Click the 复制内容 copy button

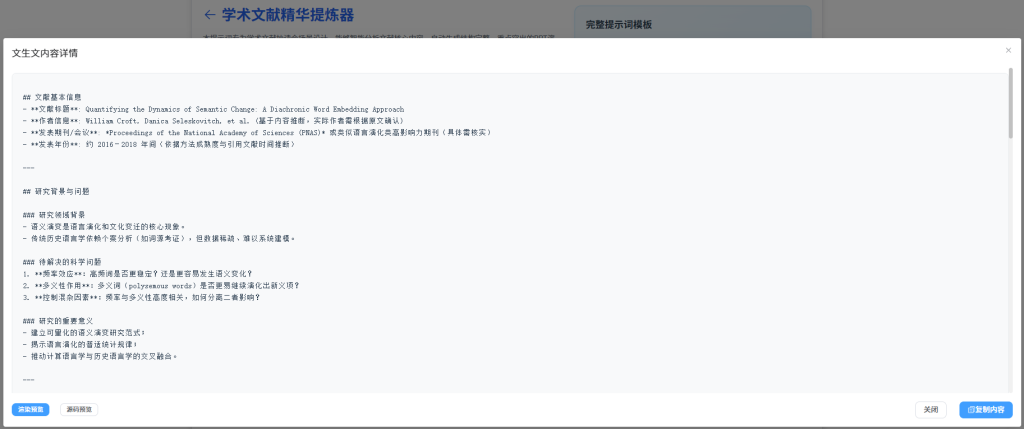985,409
